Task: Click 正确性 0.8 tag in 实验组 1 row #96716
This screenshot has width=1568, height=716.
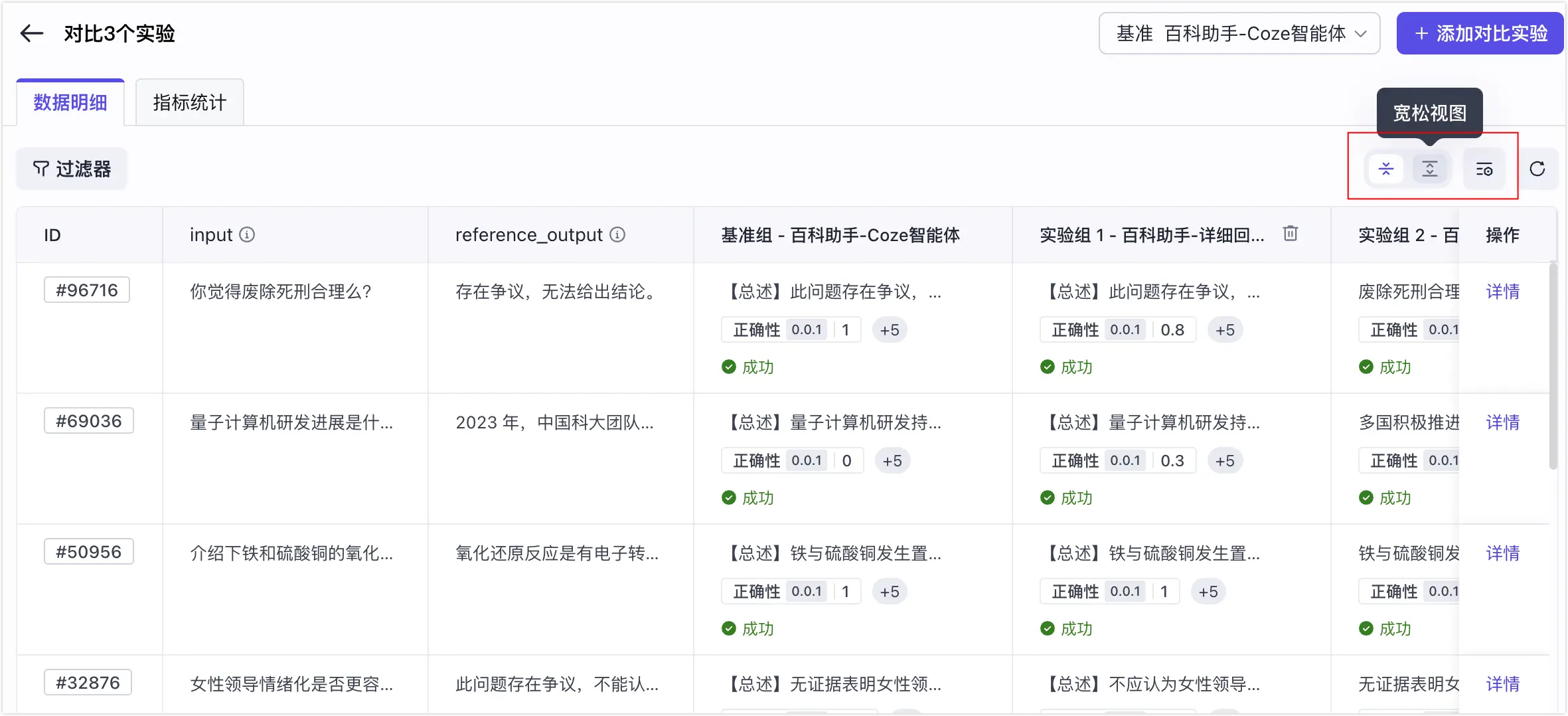Action: 1118,329
